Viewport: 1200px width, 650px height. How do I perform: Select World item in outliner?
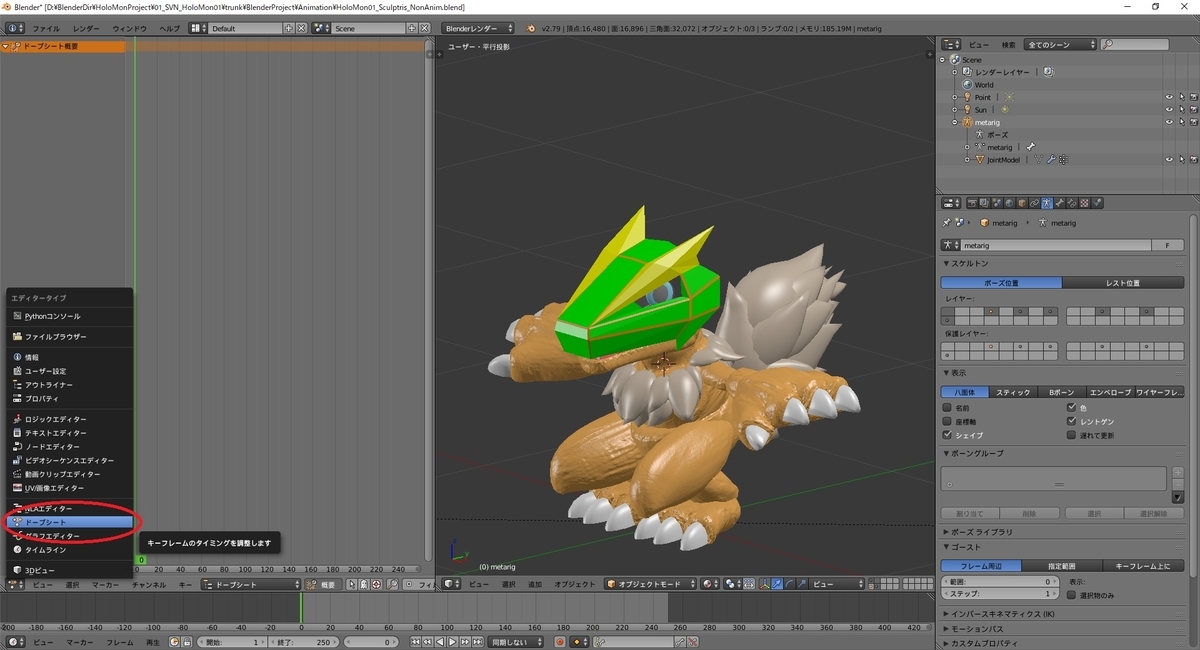(x=984, y=85)
